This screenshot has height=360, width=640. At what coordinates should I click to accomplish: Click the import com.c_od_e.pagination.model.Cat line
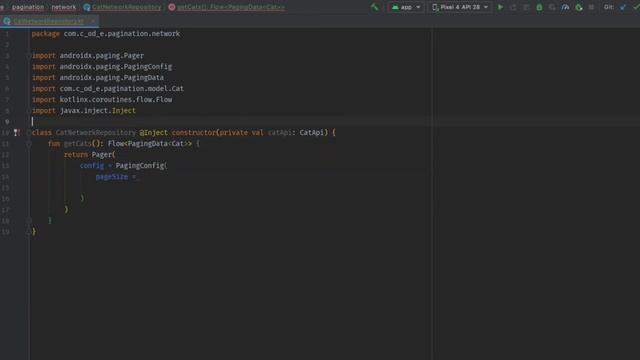108,89
